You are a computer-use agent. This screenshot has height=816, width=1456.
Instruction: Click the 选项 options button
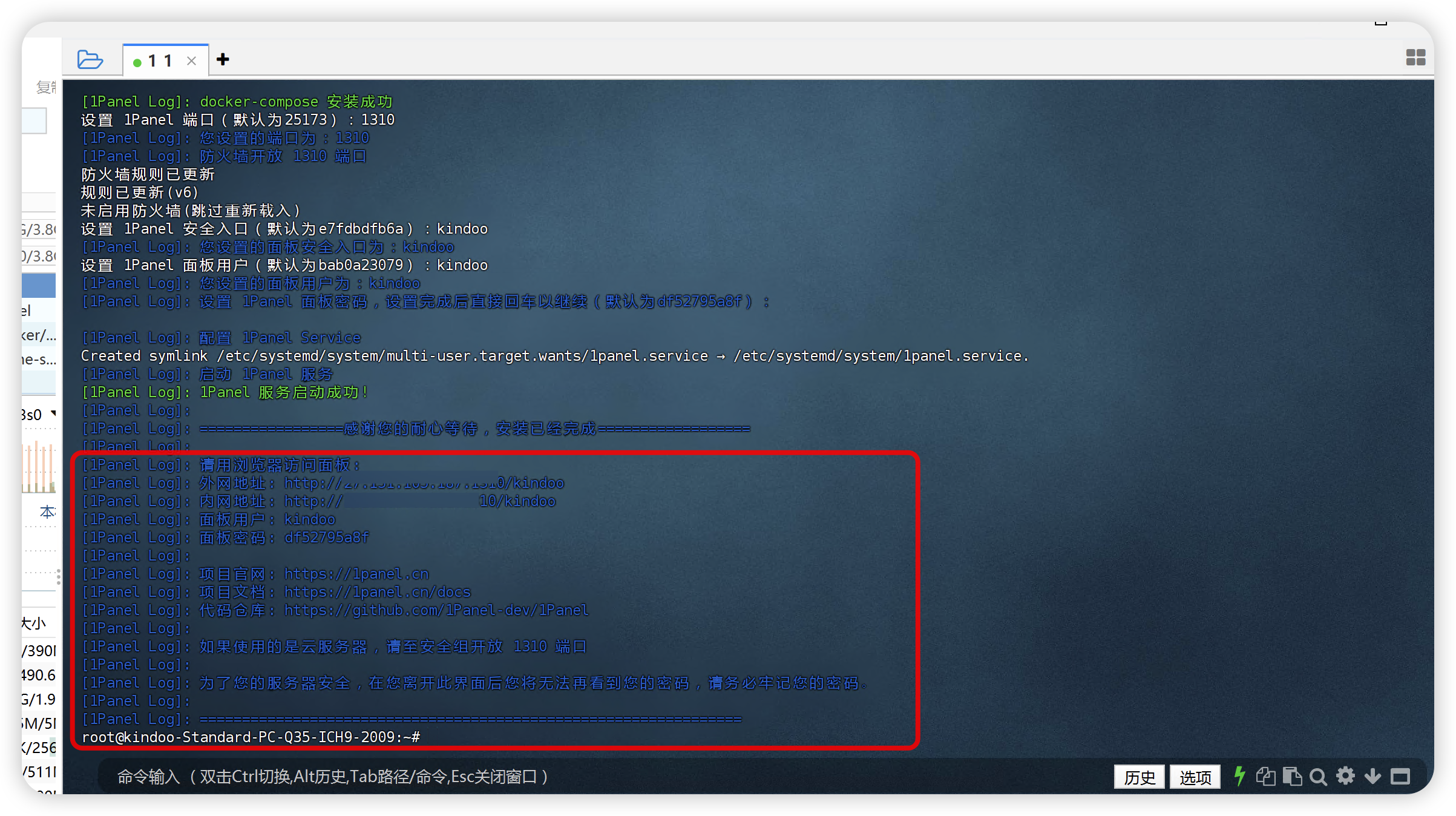click(x=1195, y=777)
